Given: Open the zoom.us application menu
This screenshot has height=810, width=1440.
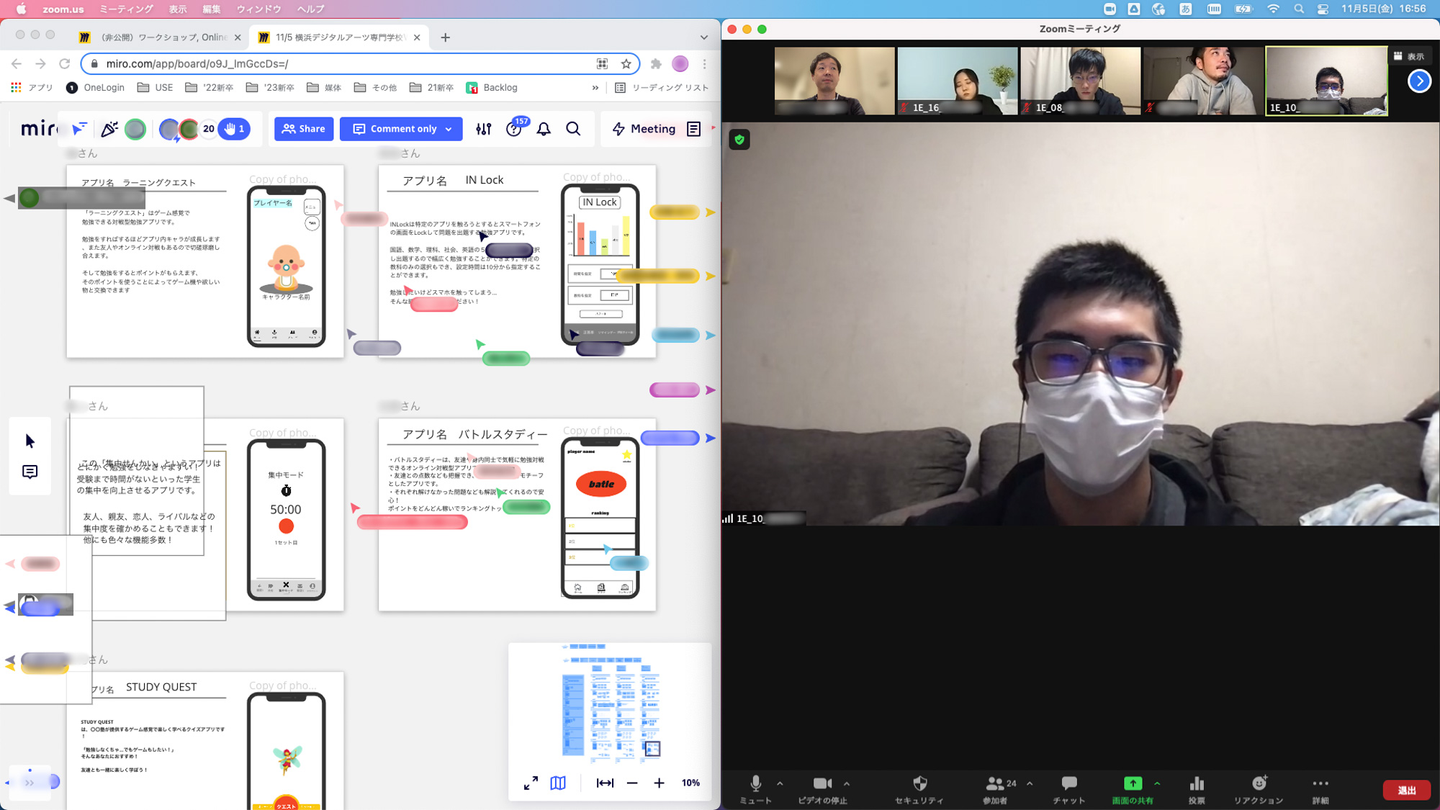Looking at the screenshot, I should 63,9.
